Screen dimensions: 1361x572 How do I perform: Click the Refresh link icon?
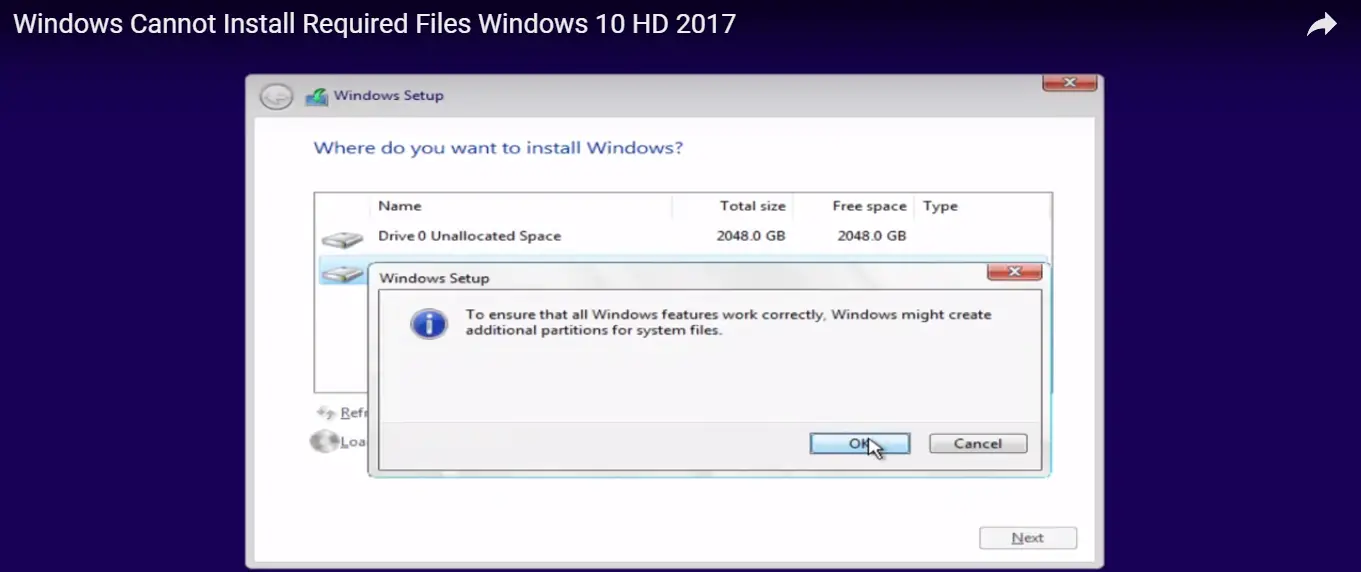click(x=325, y=412)
